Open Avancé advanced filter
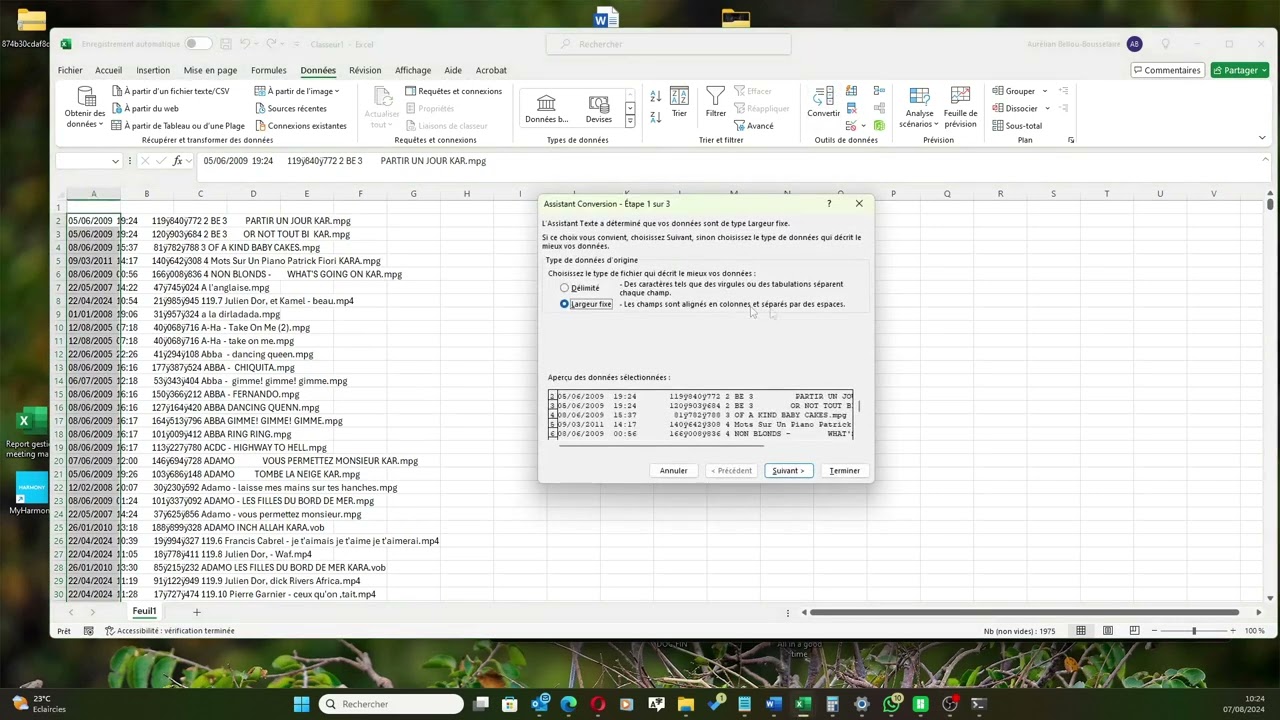1280x720 pixels. click(753, 126)
